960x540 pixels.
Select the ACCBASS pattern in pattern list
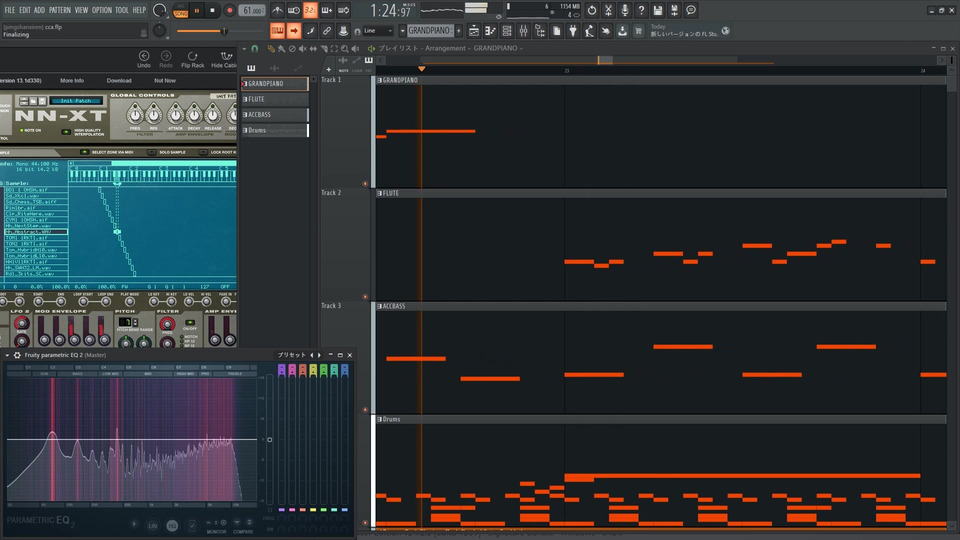coord(275,114)
